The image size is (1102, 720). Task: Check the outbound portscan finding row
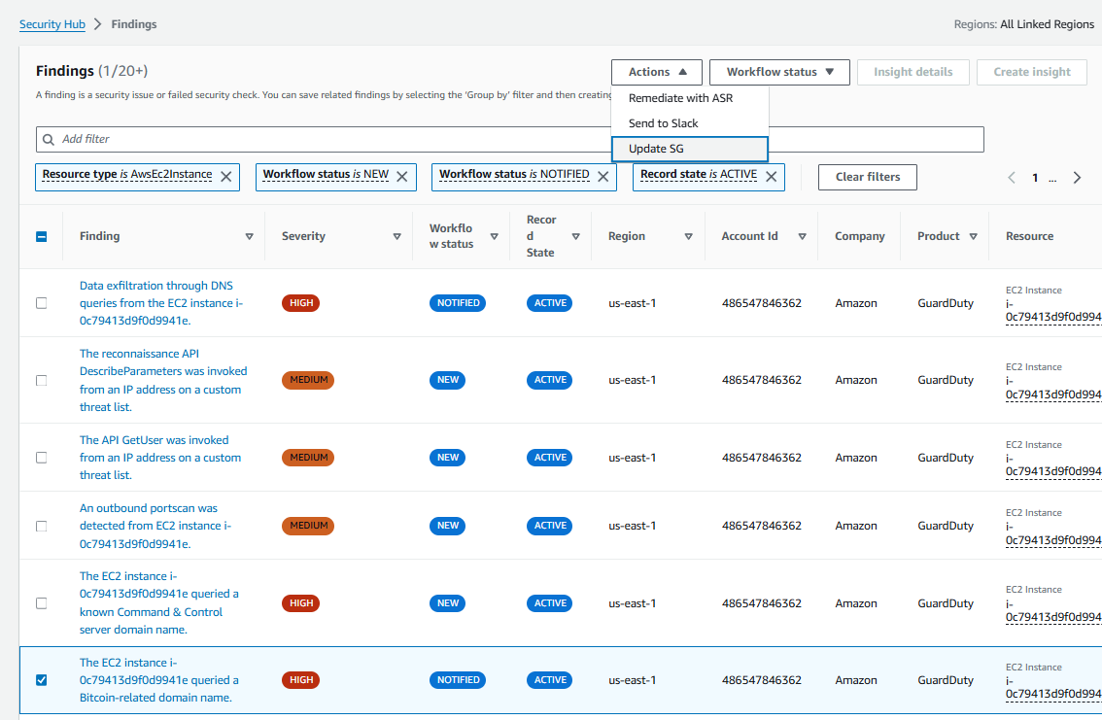(41, 526)
